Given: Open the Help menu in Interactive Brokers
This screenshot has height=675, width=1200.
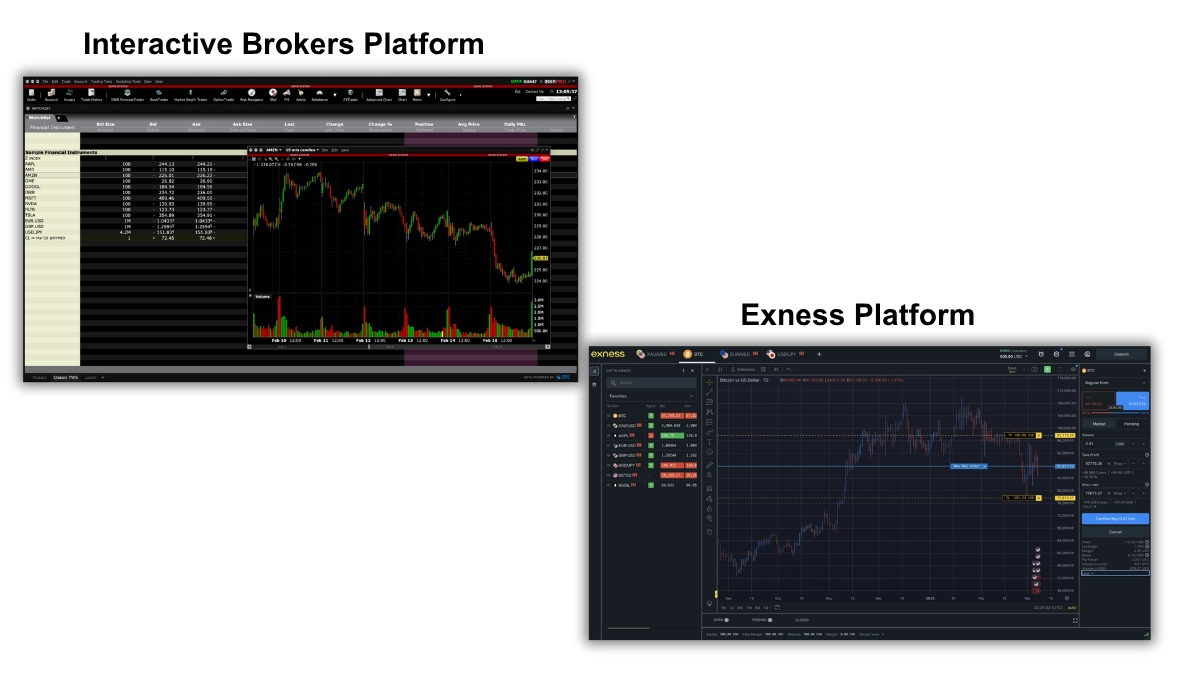Looking at the screenshot, I should (159, 81).
